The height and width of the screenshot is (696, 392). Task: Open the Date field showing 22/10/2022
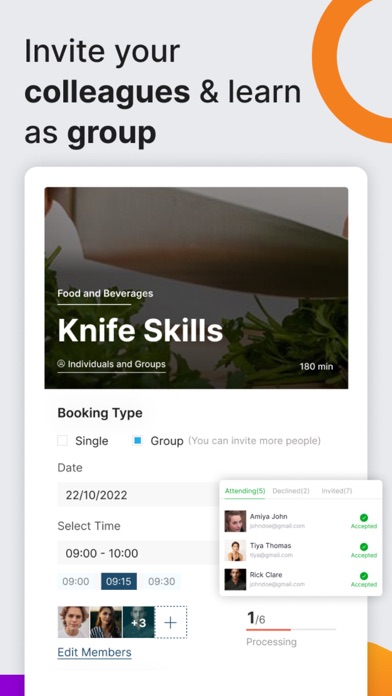tap(139, 495)
